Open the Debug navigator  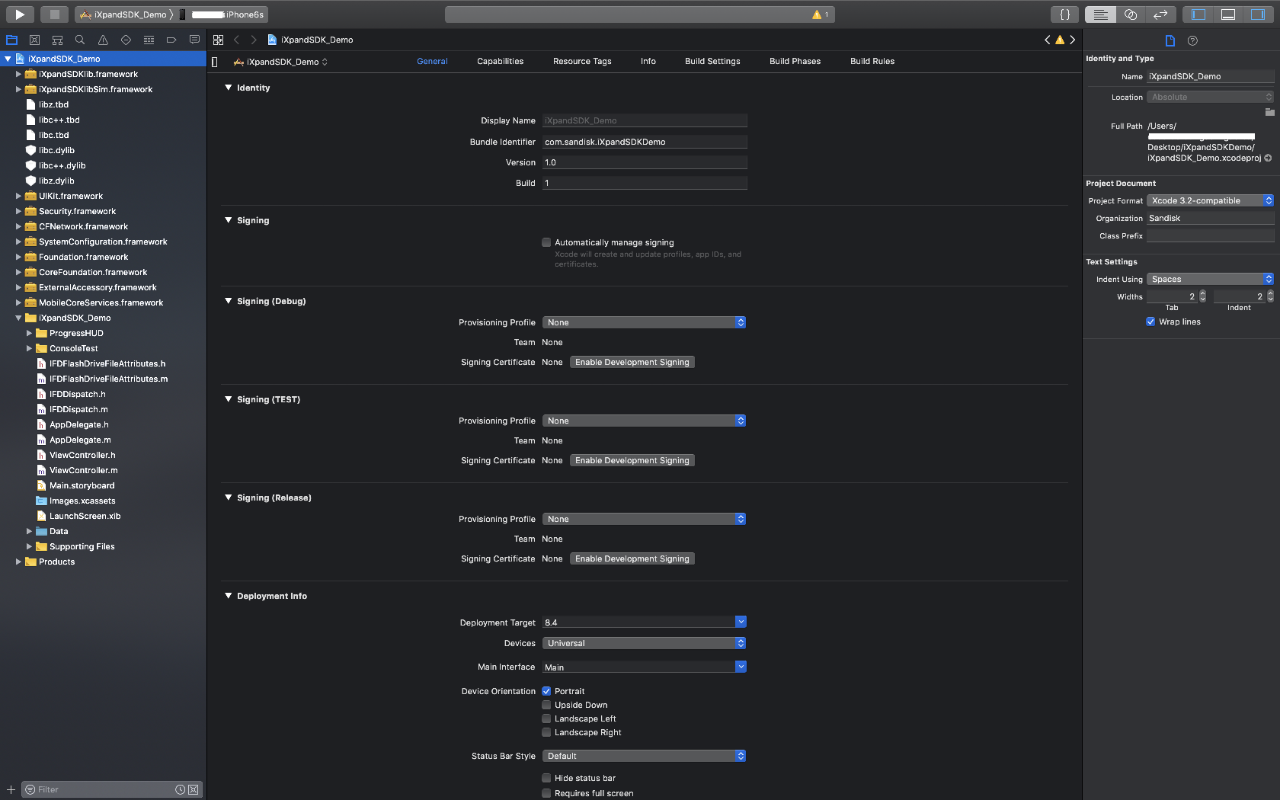click(x=148, y=40)
